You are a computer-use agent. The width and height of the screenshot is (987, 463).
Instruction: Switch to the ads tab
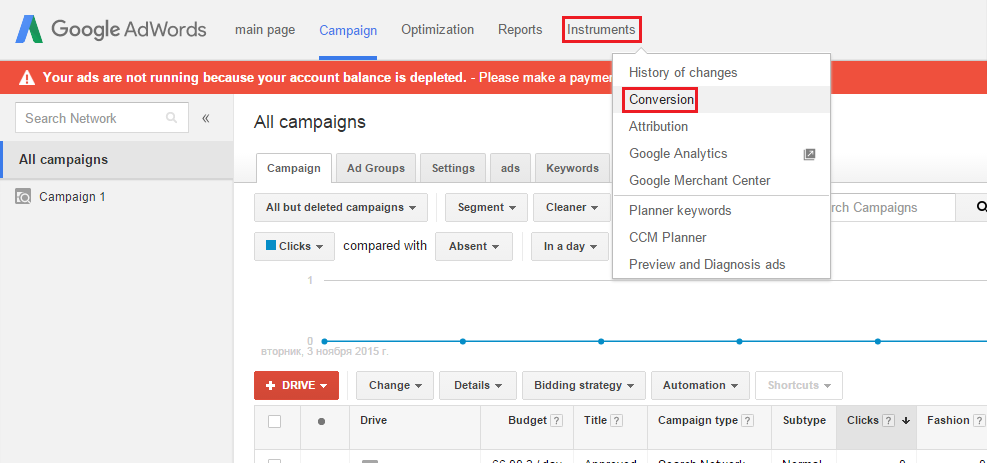tap(510, 169)
